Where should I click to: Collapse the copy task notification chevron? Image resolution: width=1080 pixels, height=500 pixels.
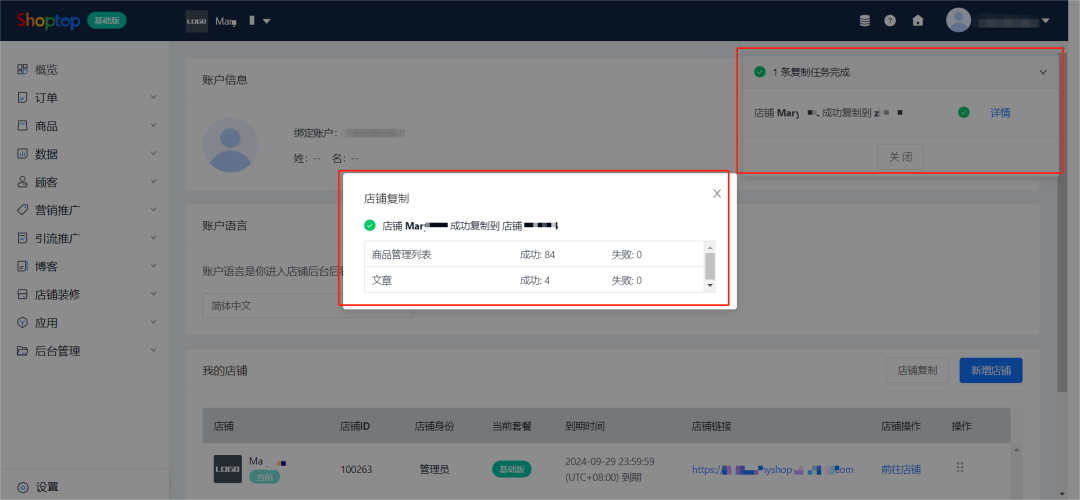click(1043, 72)
